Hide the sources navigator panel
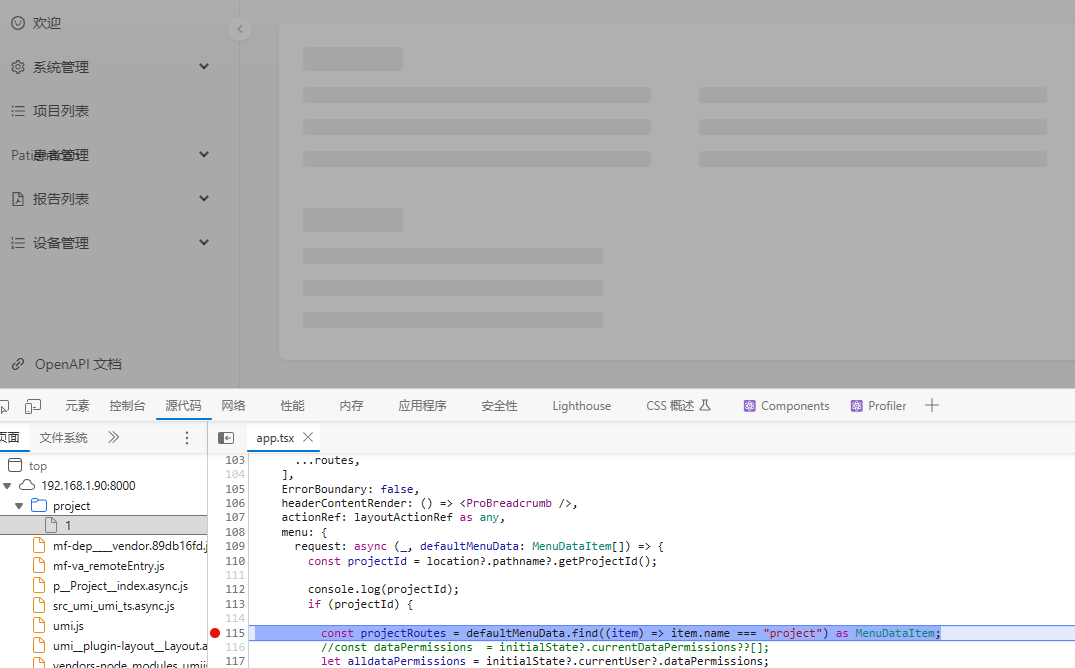 pyautogui.click(x=226, y=437)
